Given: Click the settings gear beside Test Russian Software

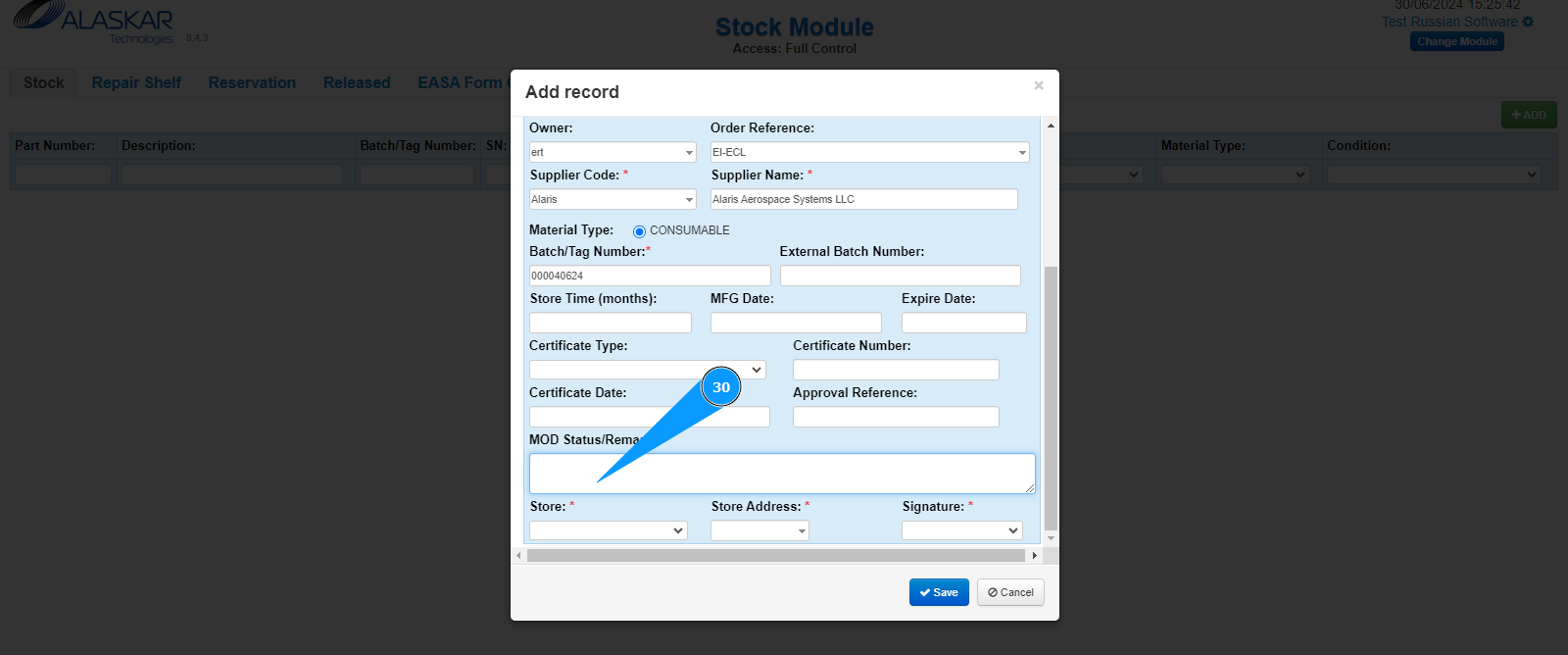Looking at the screenshot, I should pyautogui.click(x=1528, y=22).
